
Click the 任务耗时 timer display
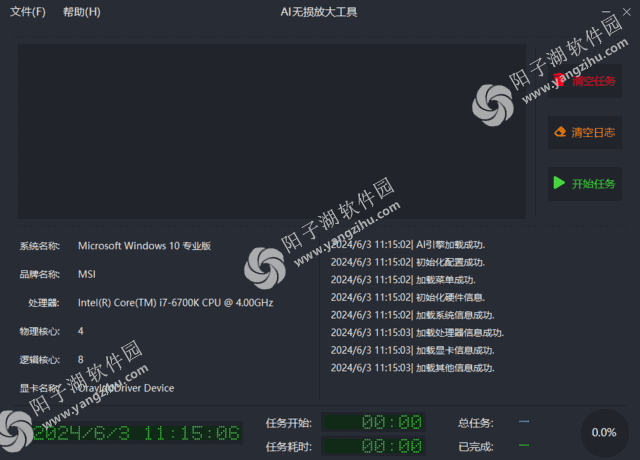(x=373, y=446)
